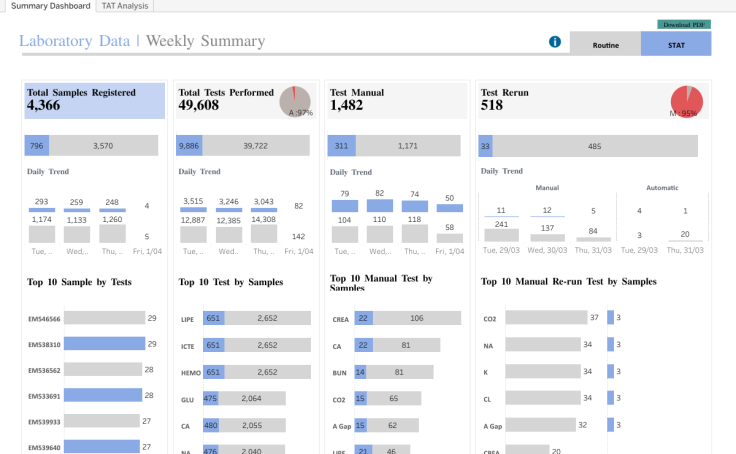Select the GLU 2,064 grey bar

click(x=252, y=398)
